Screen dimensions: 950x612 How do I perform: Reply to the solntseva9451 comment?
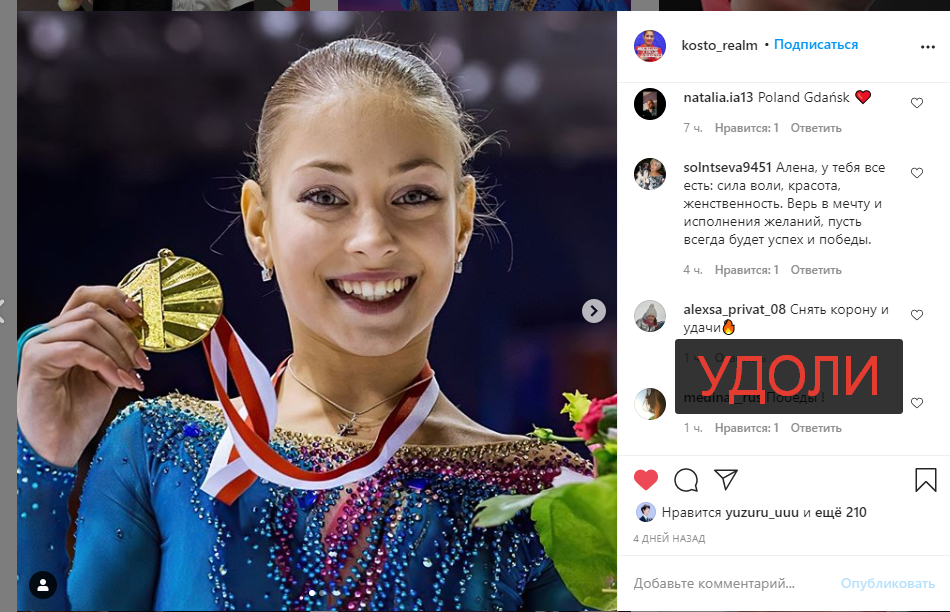(x=815, y=270)
